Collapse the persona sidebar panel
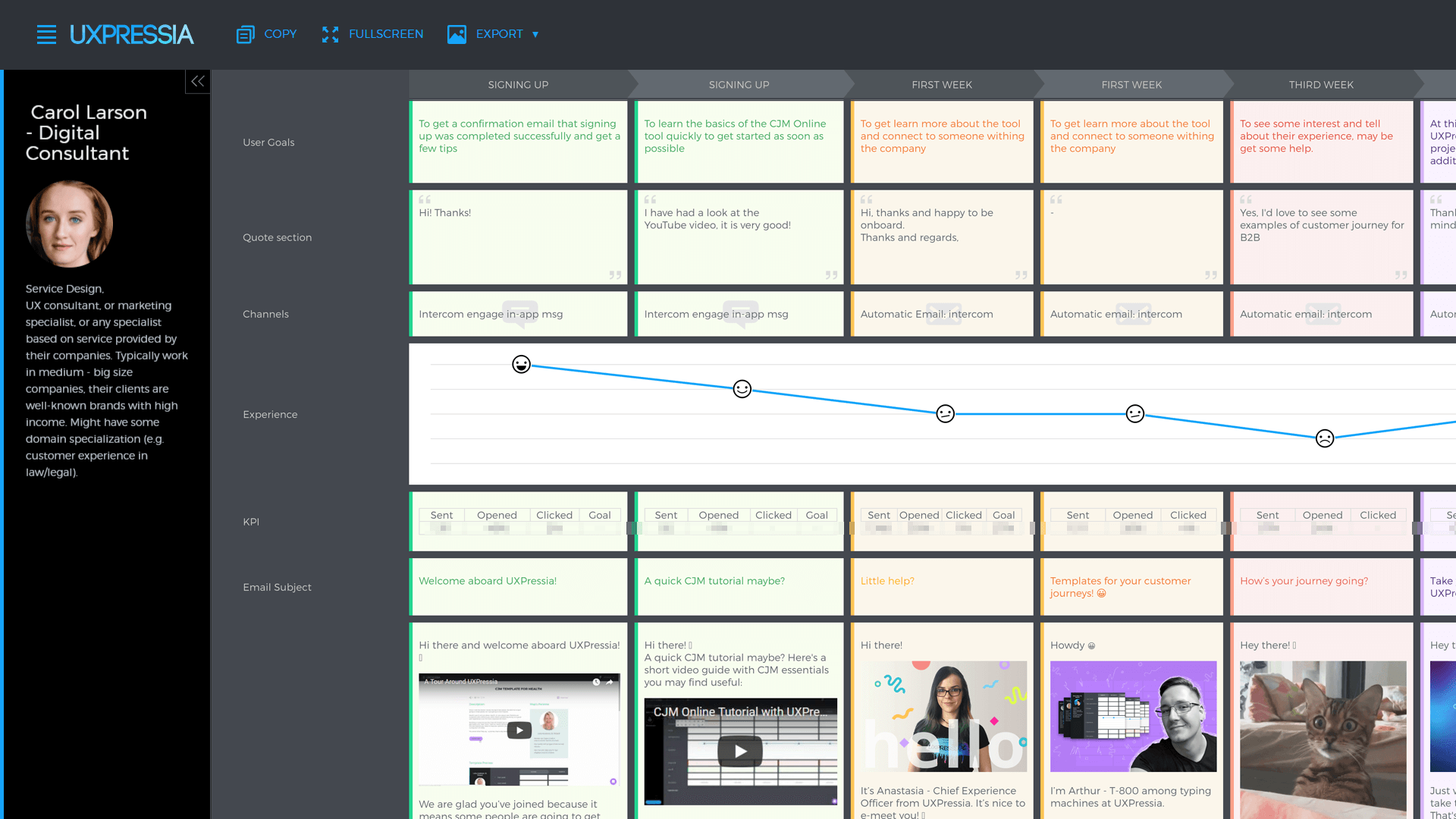This screenshot has height=819, width=1456. click(x=198, y=81)
